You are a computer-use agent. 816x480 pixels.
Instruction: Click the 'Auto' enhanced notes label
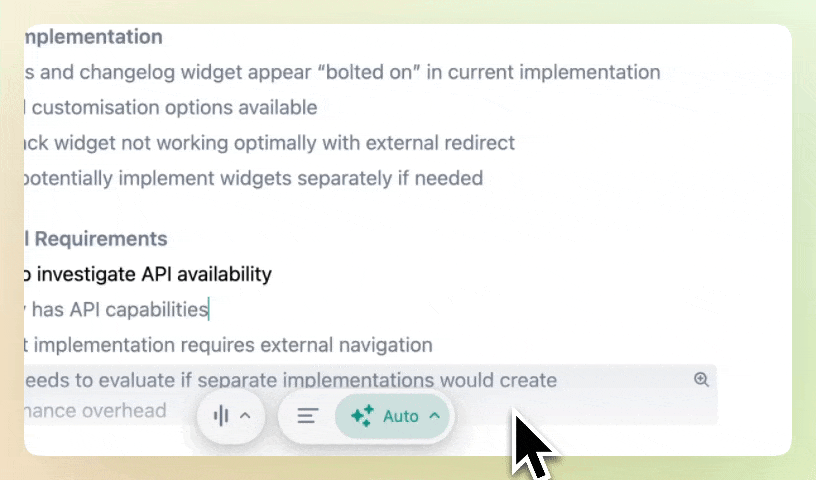[400, 416]
